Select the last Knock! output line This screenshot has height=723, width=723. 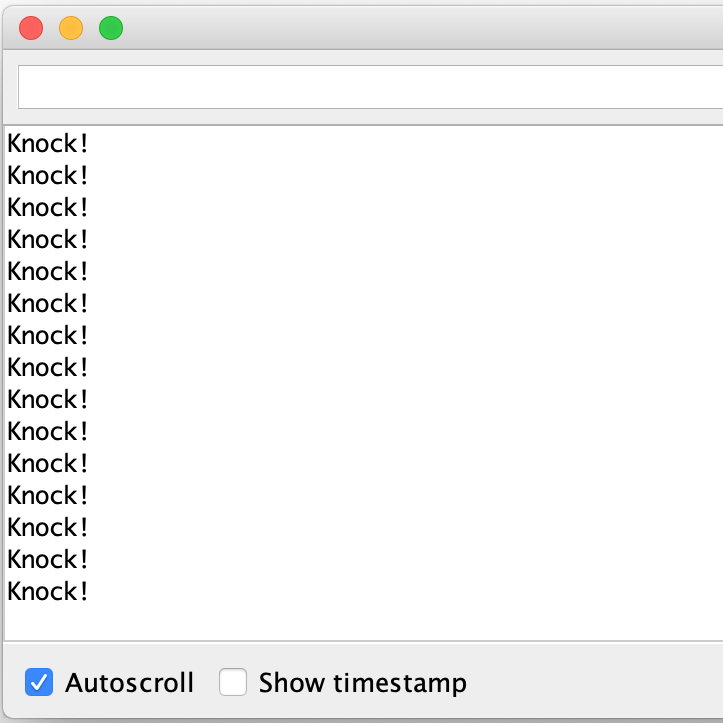pyautogui.click(x=47, y=592)
